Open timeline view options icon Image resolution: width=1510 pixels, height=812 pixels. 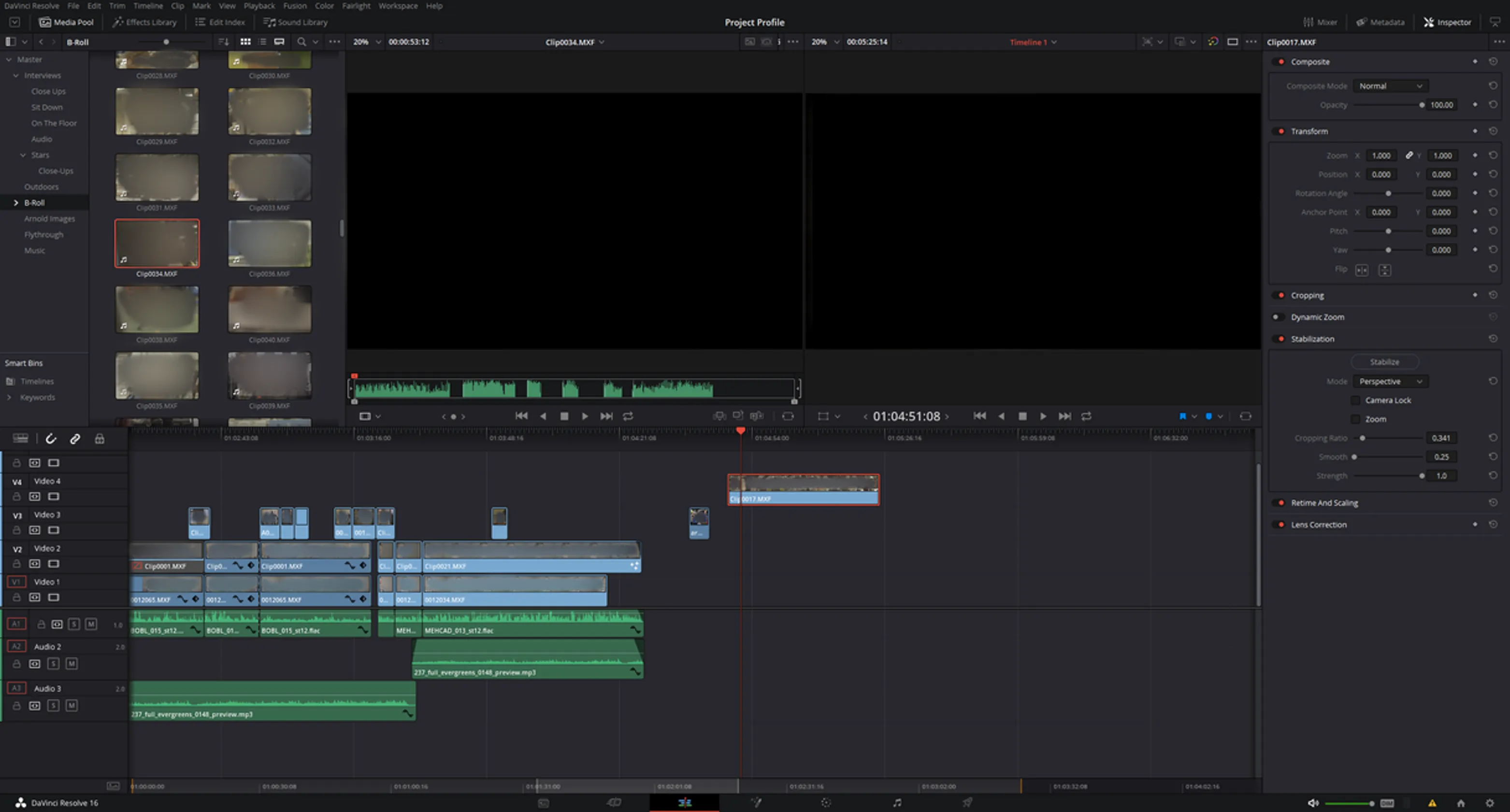(20, 438)
